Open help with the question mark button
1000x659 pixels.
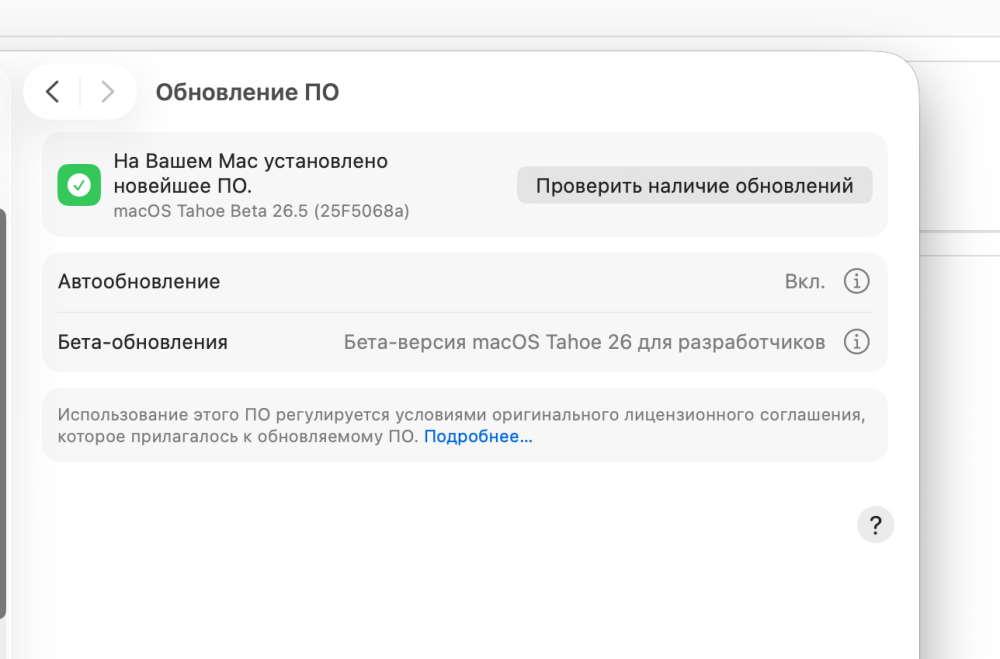pos(875,525)
